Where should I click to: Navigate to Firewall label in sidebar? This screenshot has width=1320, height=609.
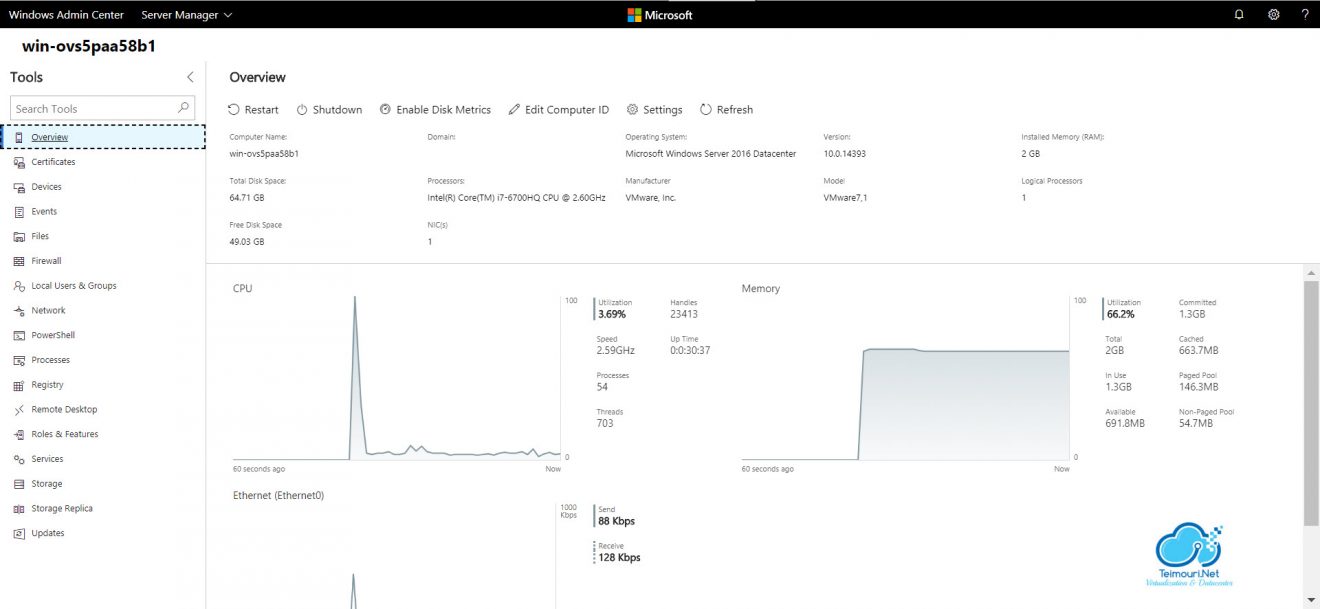point(46,261)
